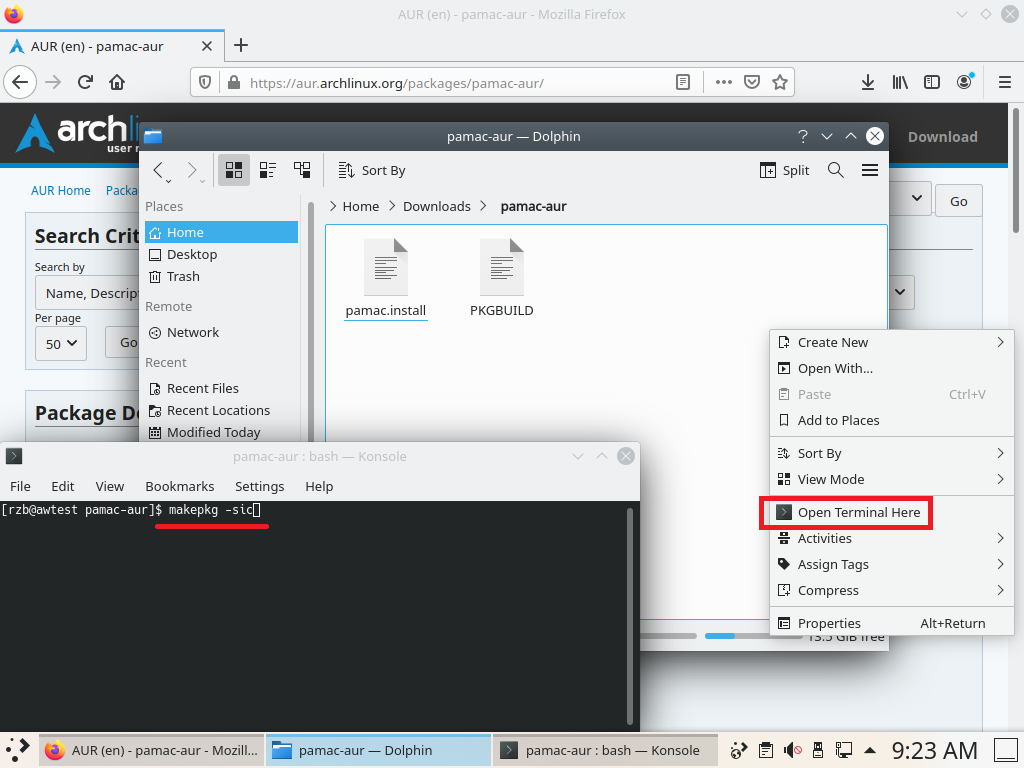Open Firefox downloads panel
The image size is (1024, 768).
coord(868,82)
